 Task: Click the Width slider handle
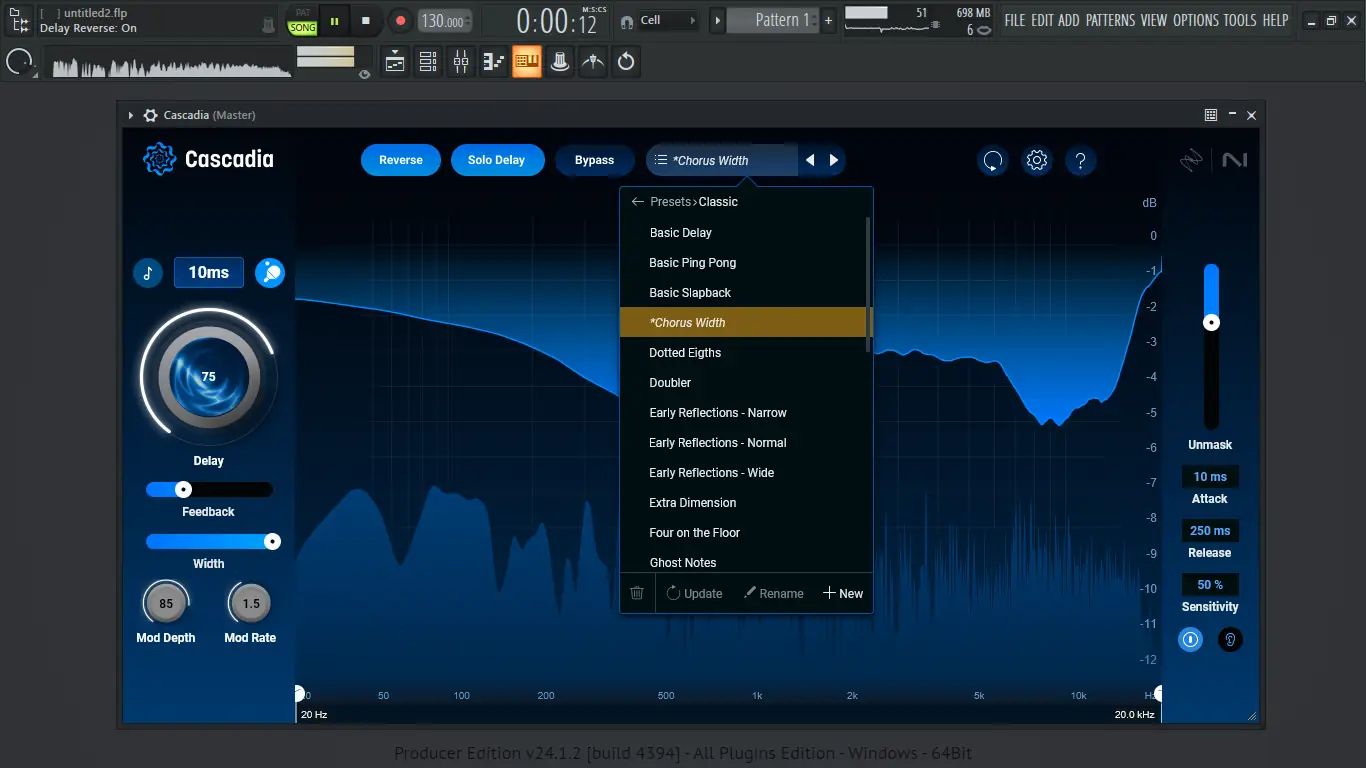[272, 541]
